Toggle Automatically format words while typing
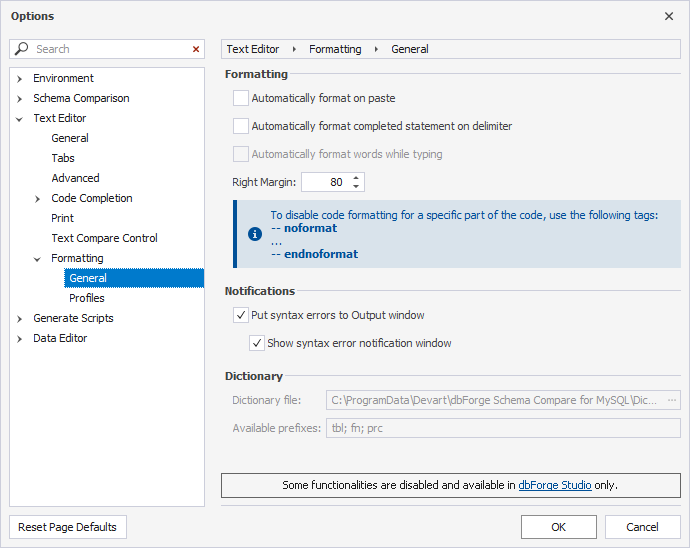Image resolution: width=690 pixels, height=548 pixels. 241,154
